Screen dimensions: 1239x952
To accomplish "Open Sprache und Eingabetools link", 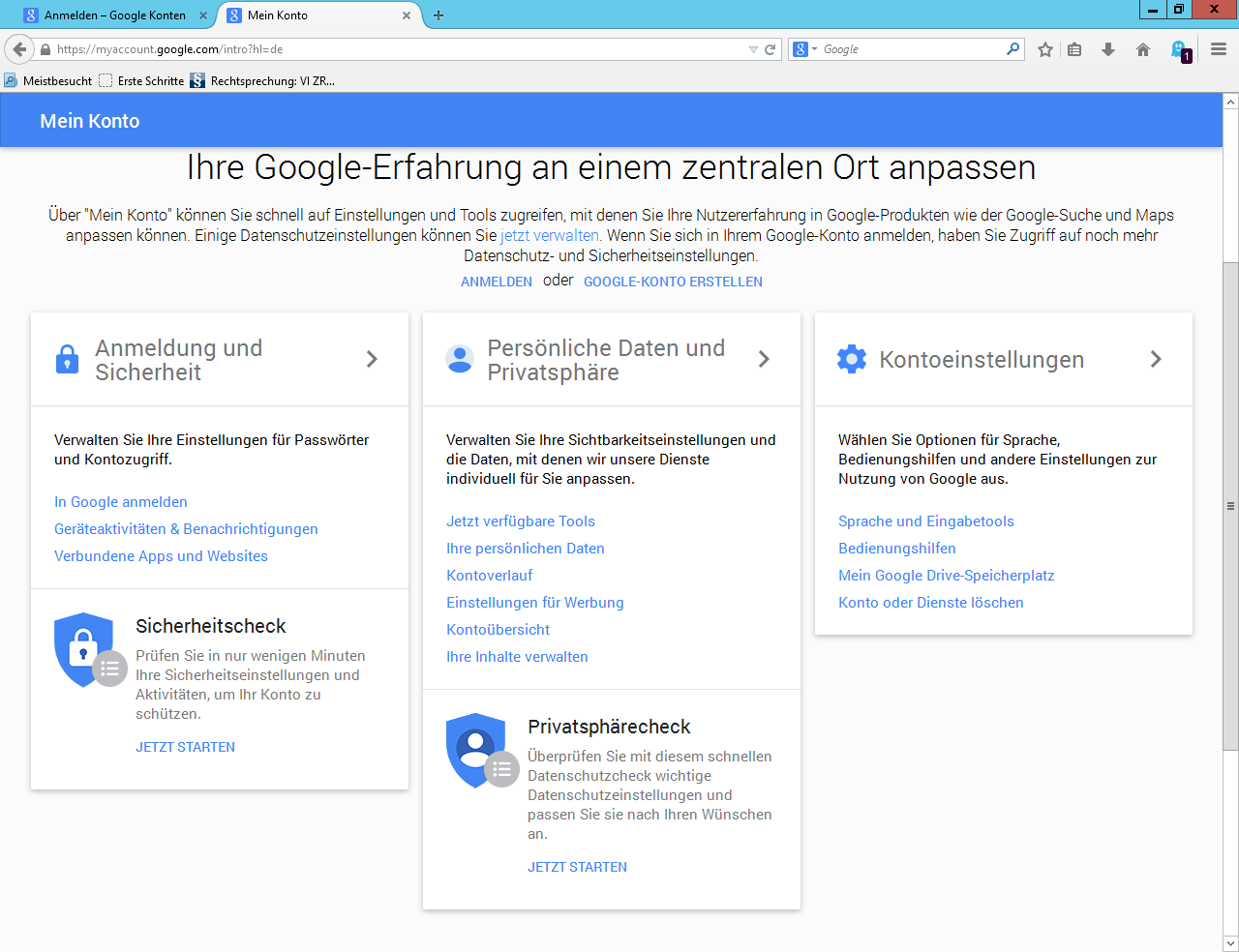I will tap(926, 521).
